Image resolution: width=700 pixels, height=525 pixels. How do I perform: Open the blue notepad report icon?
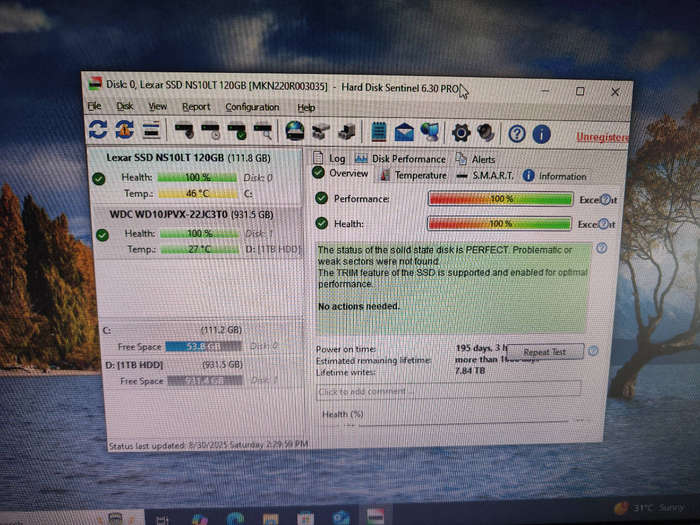point(379,132)
